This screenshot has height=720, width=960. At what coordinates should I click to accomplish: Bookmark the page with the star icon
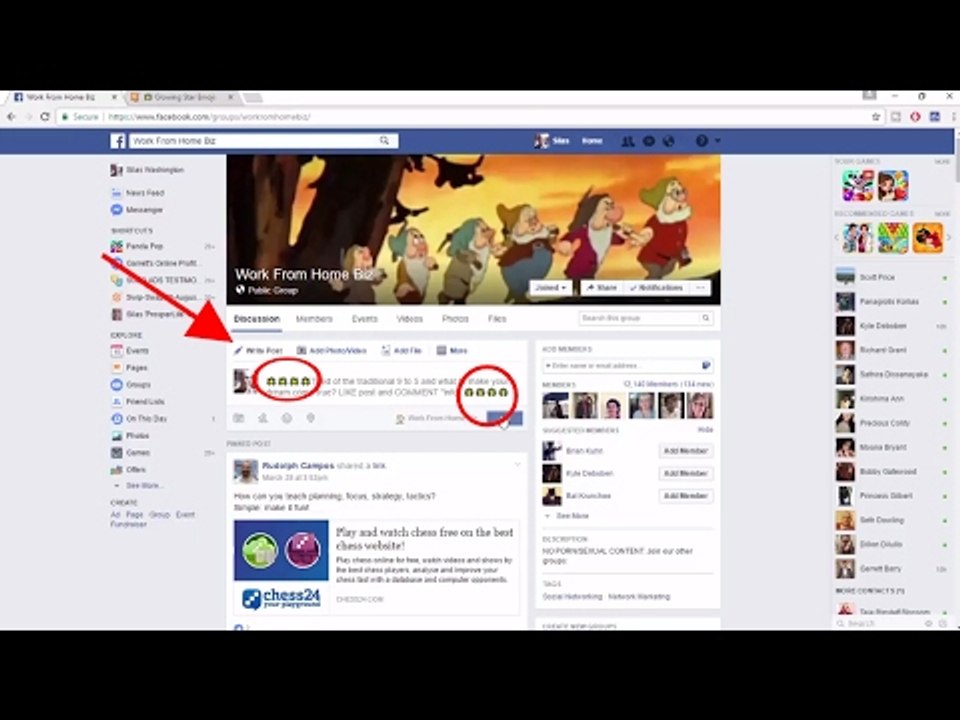(x=876, y=116)
